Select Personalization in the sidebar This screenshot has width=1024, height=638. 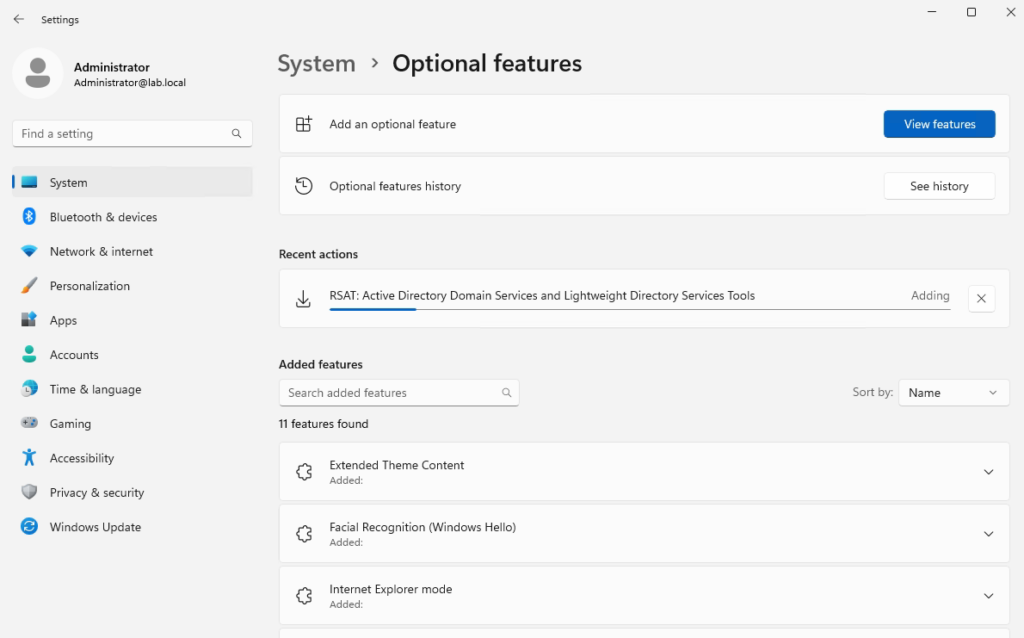[x=133, y=286]
